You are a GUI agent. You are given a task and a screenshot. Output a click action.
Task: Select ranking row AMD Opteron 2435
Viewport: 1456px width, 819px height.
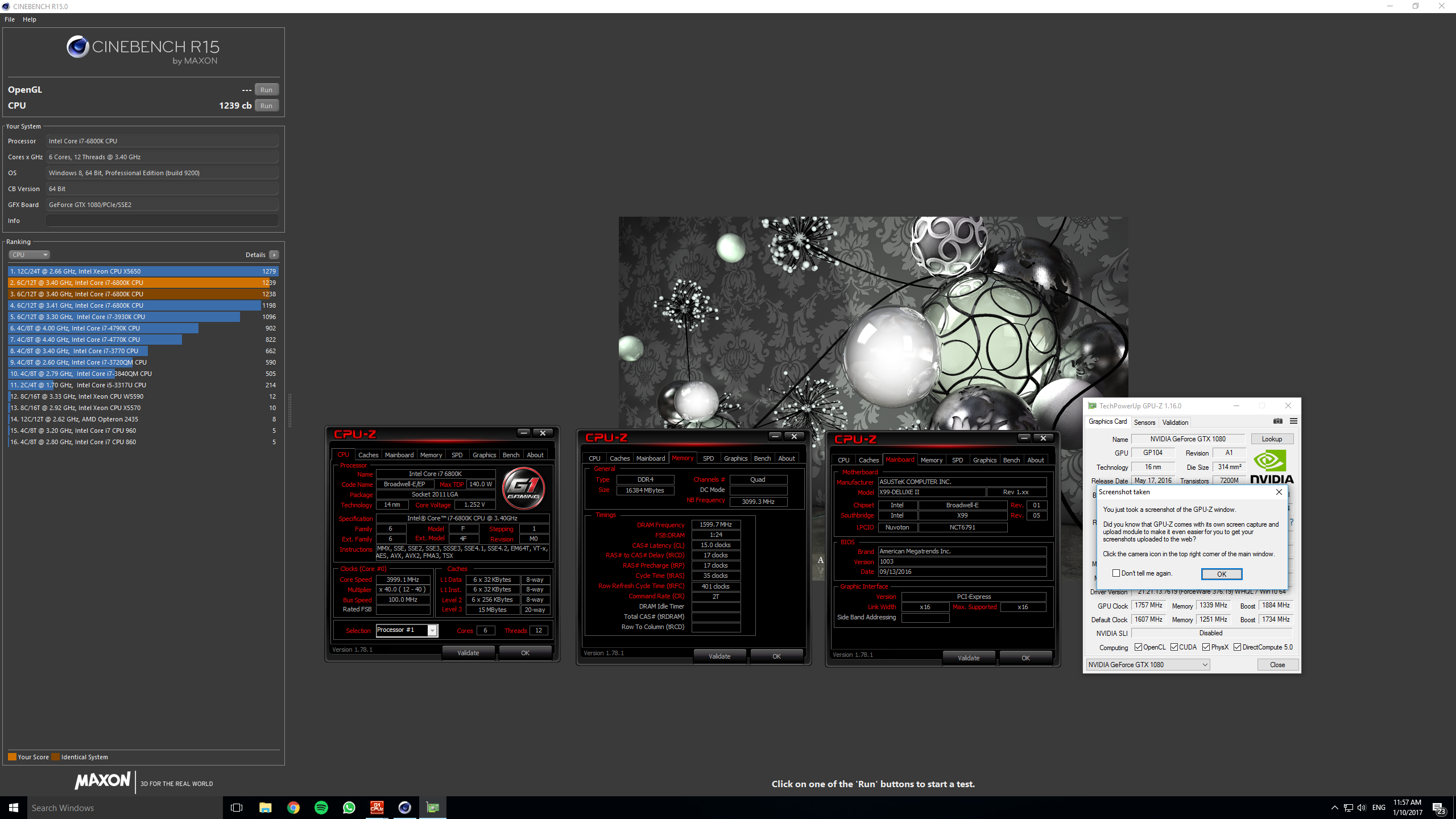coord(143,419)
